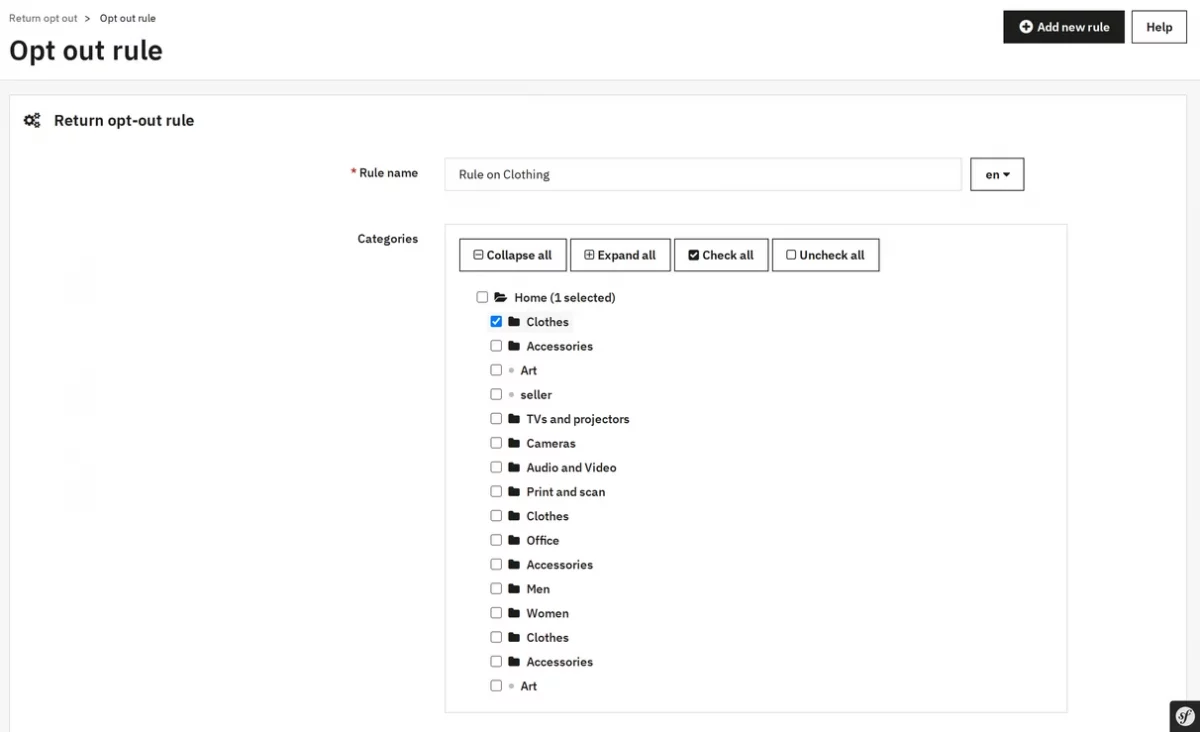
Task: Focus the Rule name input field
Action: tap(703, 174)
